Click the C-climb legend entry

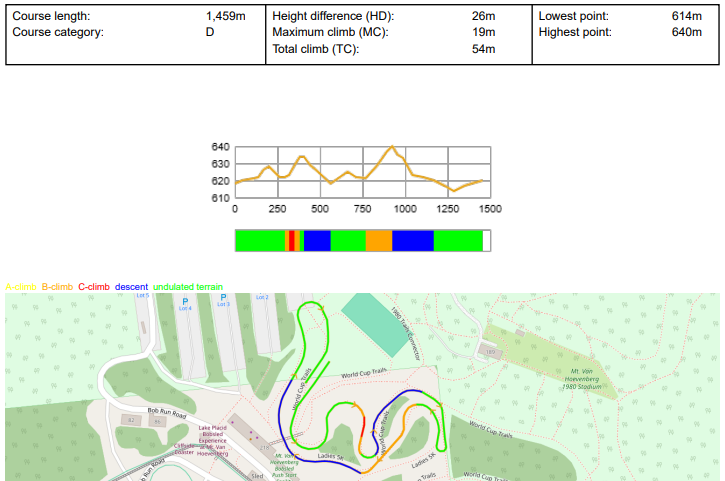[x=94, y=287]
